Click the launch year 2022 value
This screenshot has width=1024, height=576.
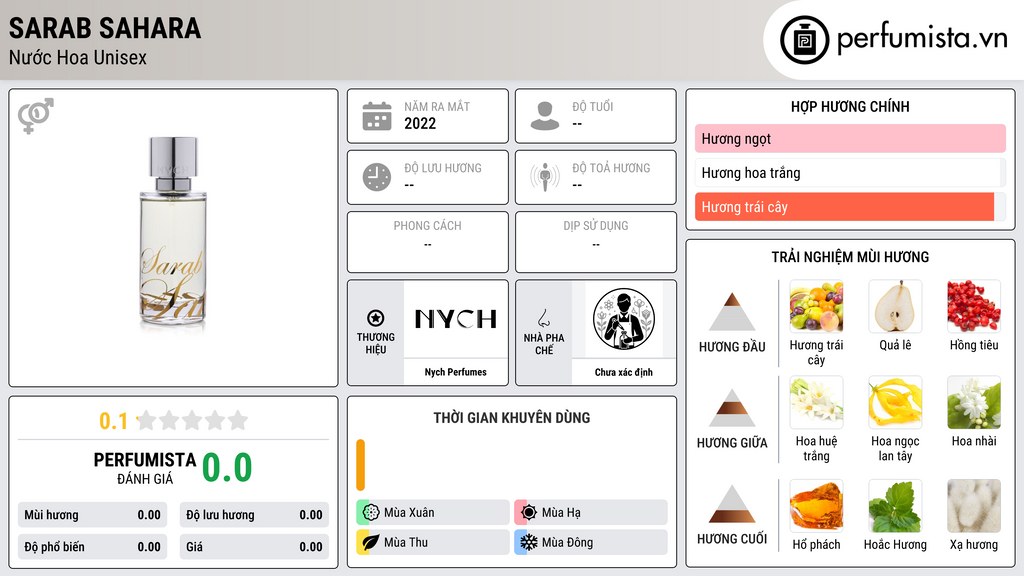(420, 123)
